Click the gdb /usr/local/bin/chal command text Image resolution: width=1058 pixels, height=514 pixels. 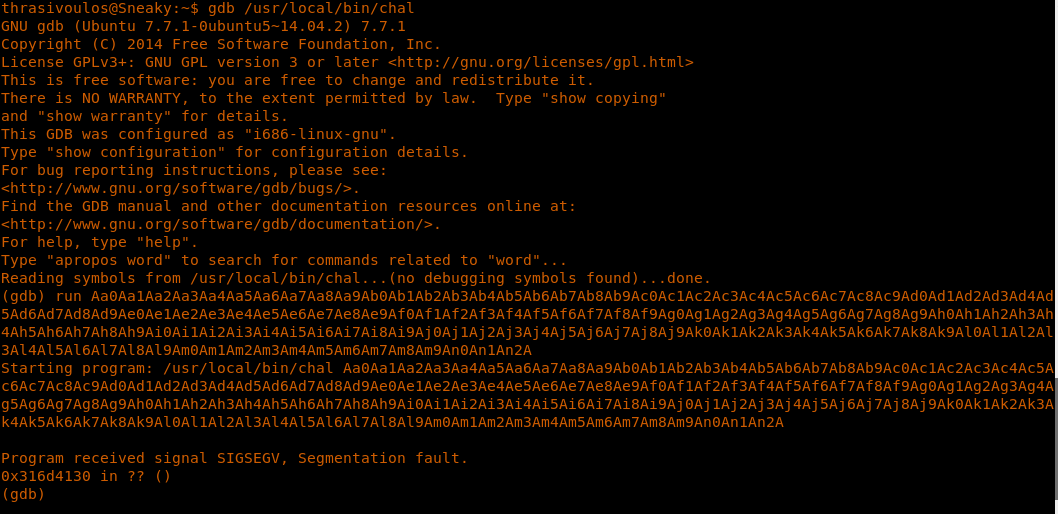[311, 8]
